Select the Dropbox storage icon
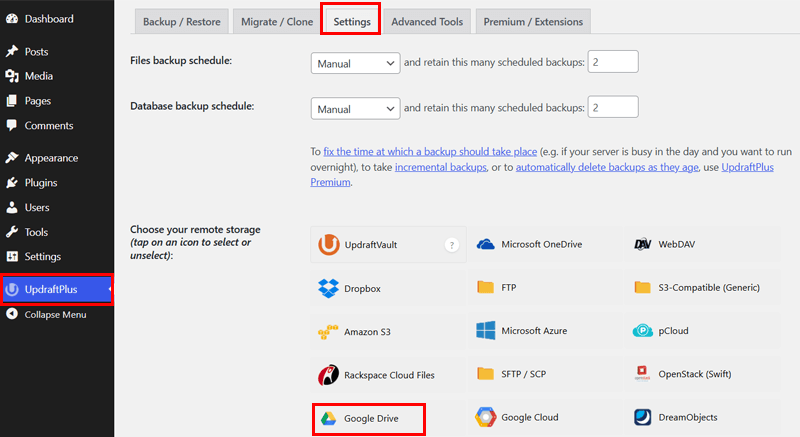This screenshot has width=800, height=437. (x=328, y=289)
